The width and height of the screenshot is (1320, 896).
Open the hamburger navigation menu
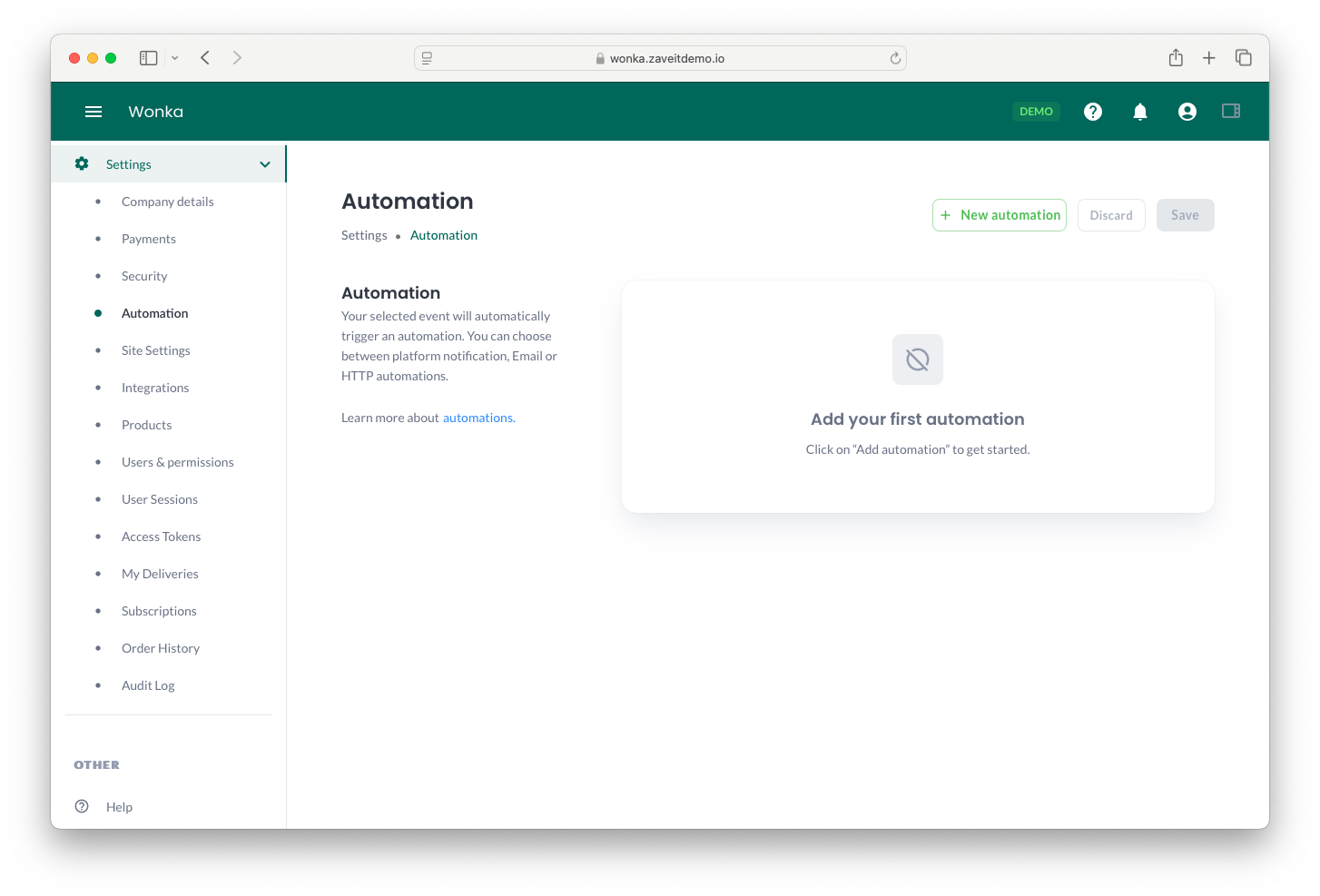click(94, 112)
